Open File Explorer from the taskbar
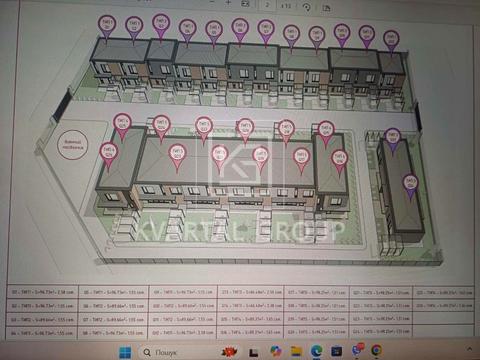This screenshot has height=360, width=480. tap(296, 351)
